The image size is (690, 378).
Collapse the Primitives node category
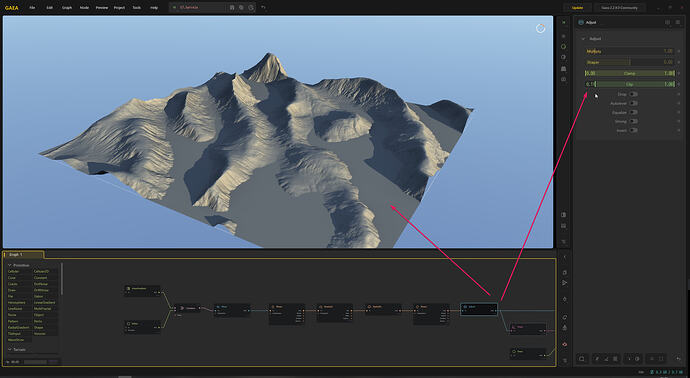(x=10, y=265)
